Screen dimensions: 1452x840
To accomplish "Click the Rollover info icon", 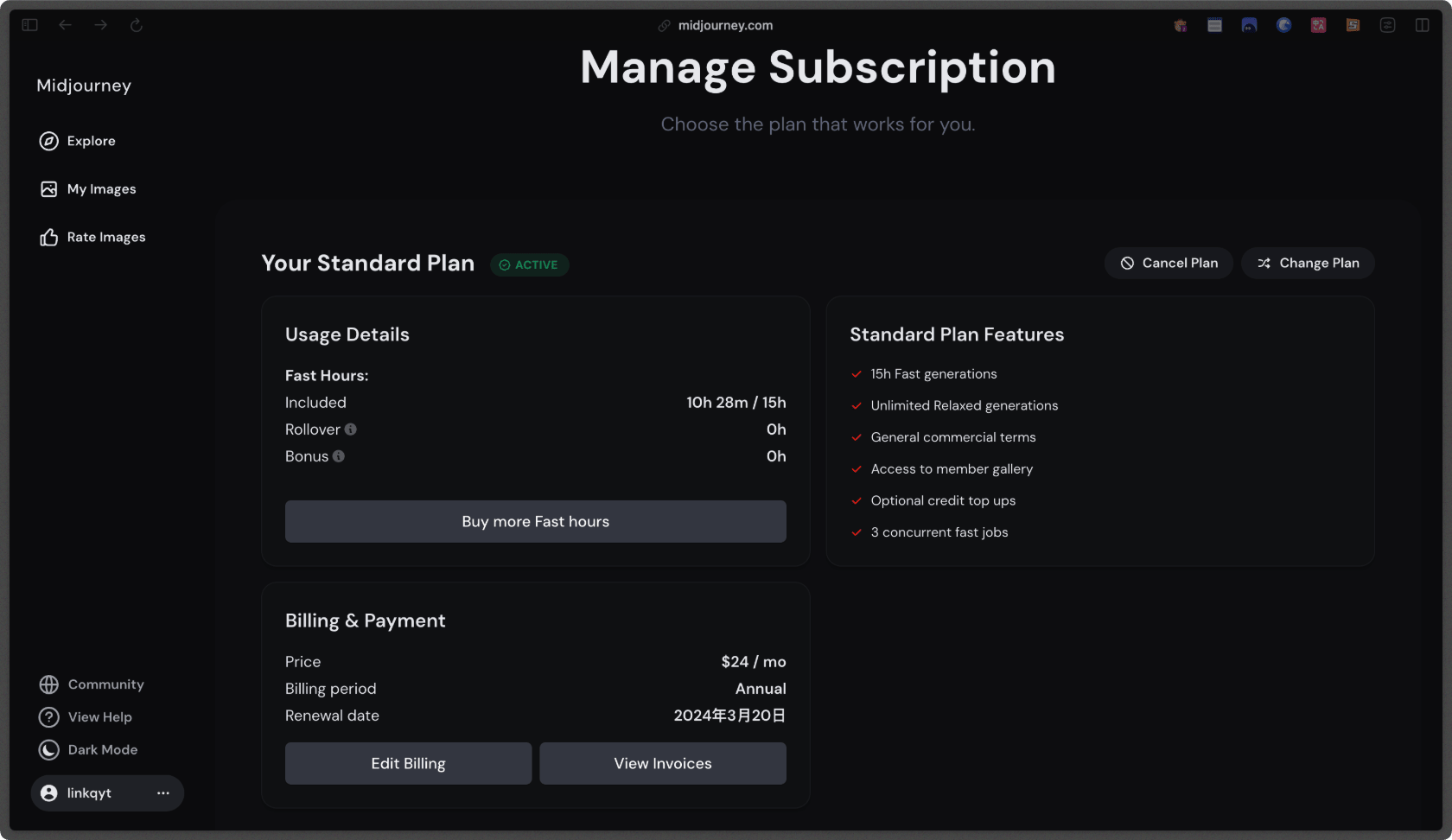I will (x=351, y=430).
